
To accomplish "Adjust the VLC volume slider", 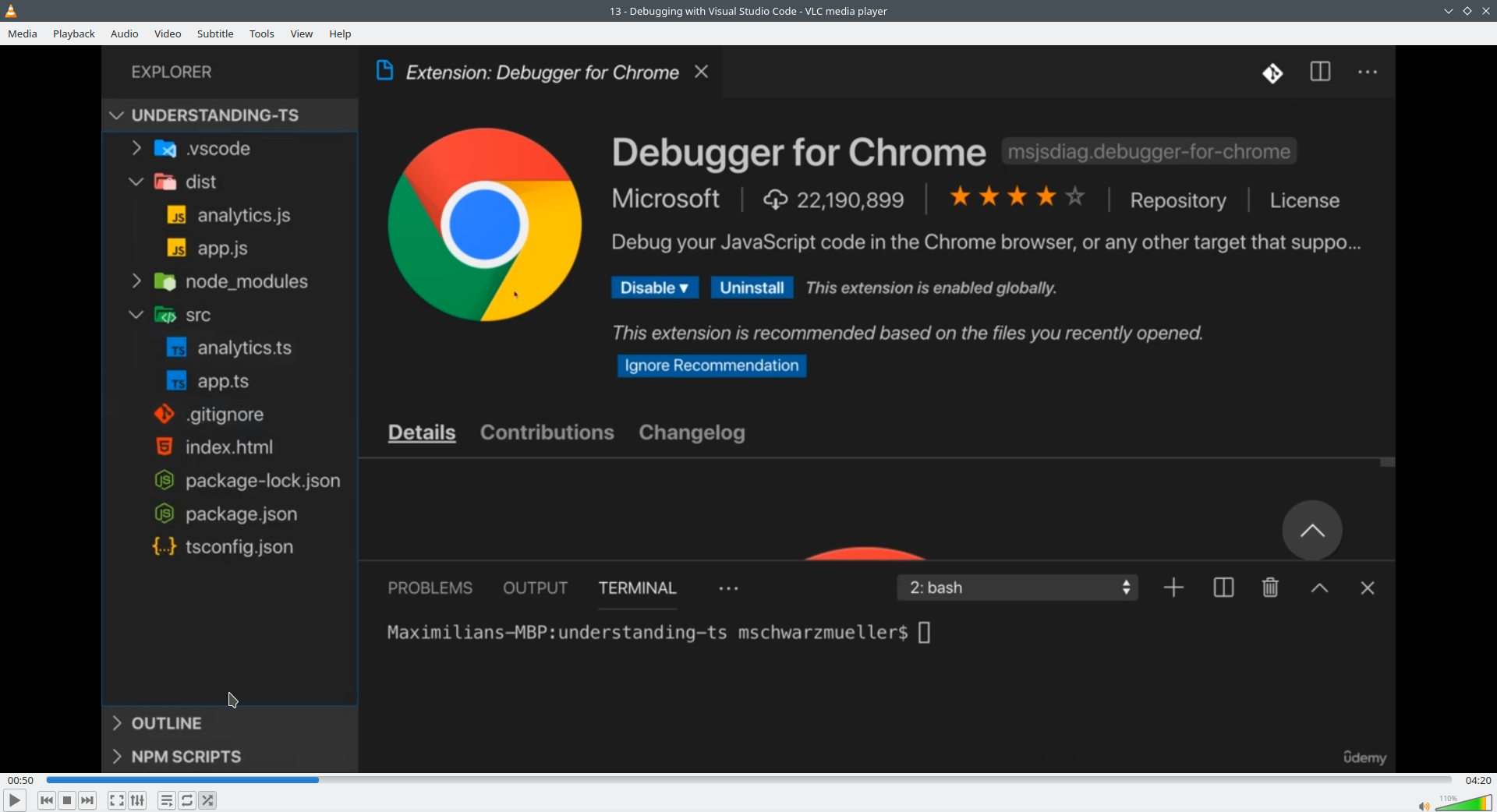I will tap(1463, 803).
